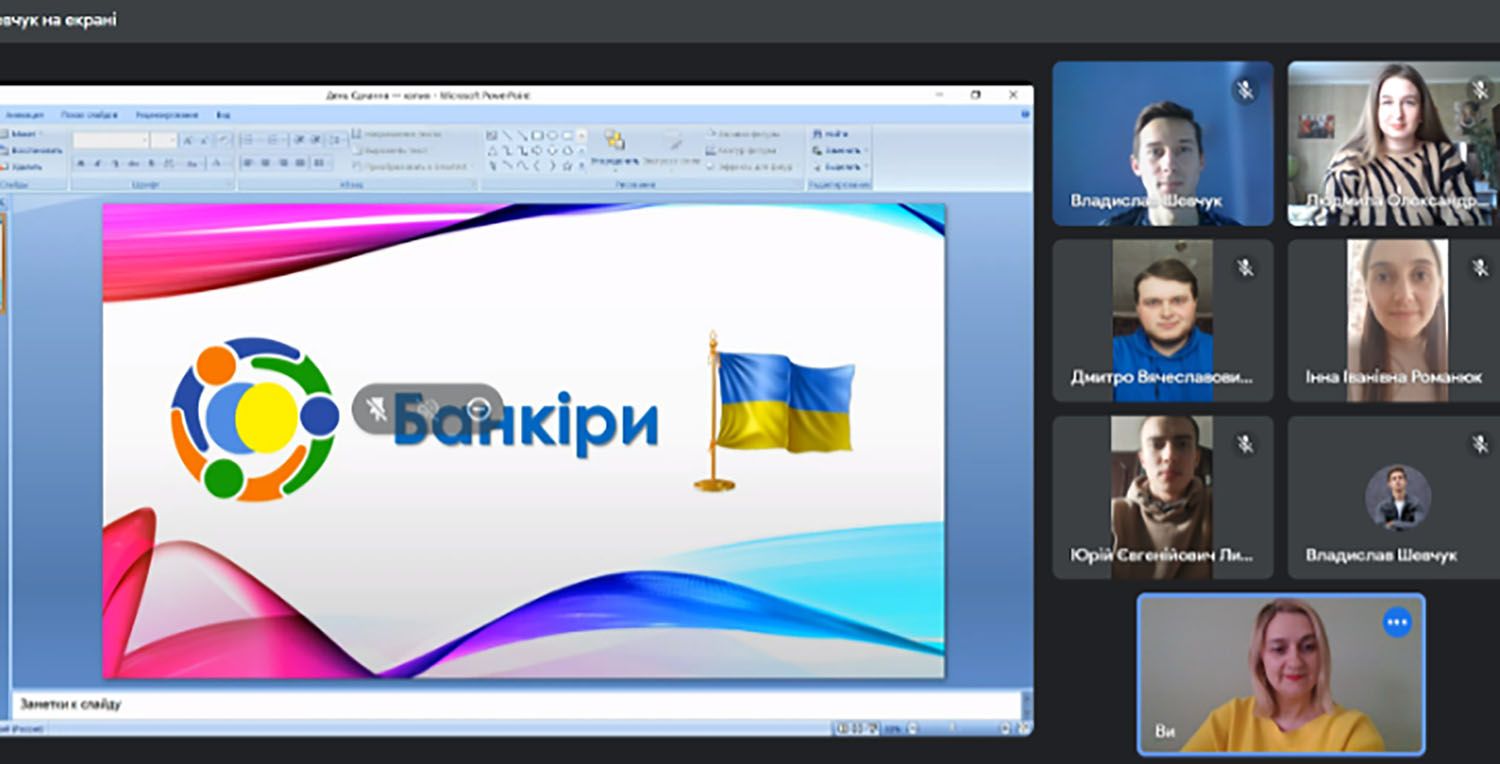Image resolution: width=1500 pixels, height=764 pixels.
Task: Open Контур фигуры shape outline
Action: [x=743, y=151]
